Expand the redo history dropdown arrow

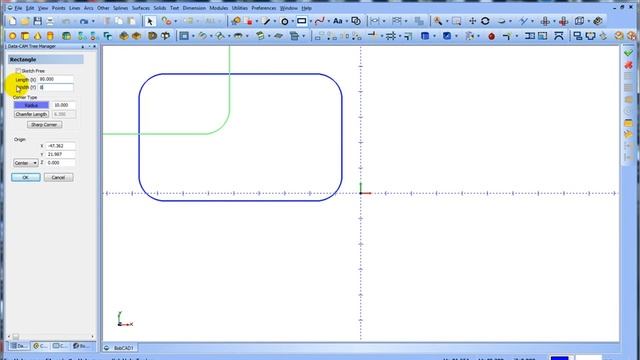pyautogui.click(x=93, y=21)
